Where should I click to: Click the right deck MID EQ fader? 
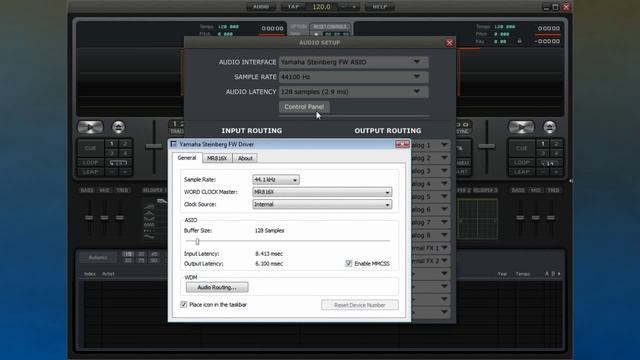pyautogui.click(x=536, y=218)
